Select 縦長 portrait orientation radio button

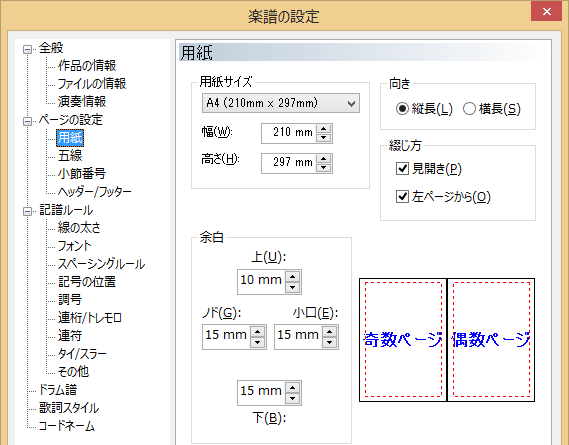pos(402,109)
